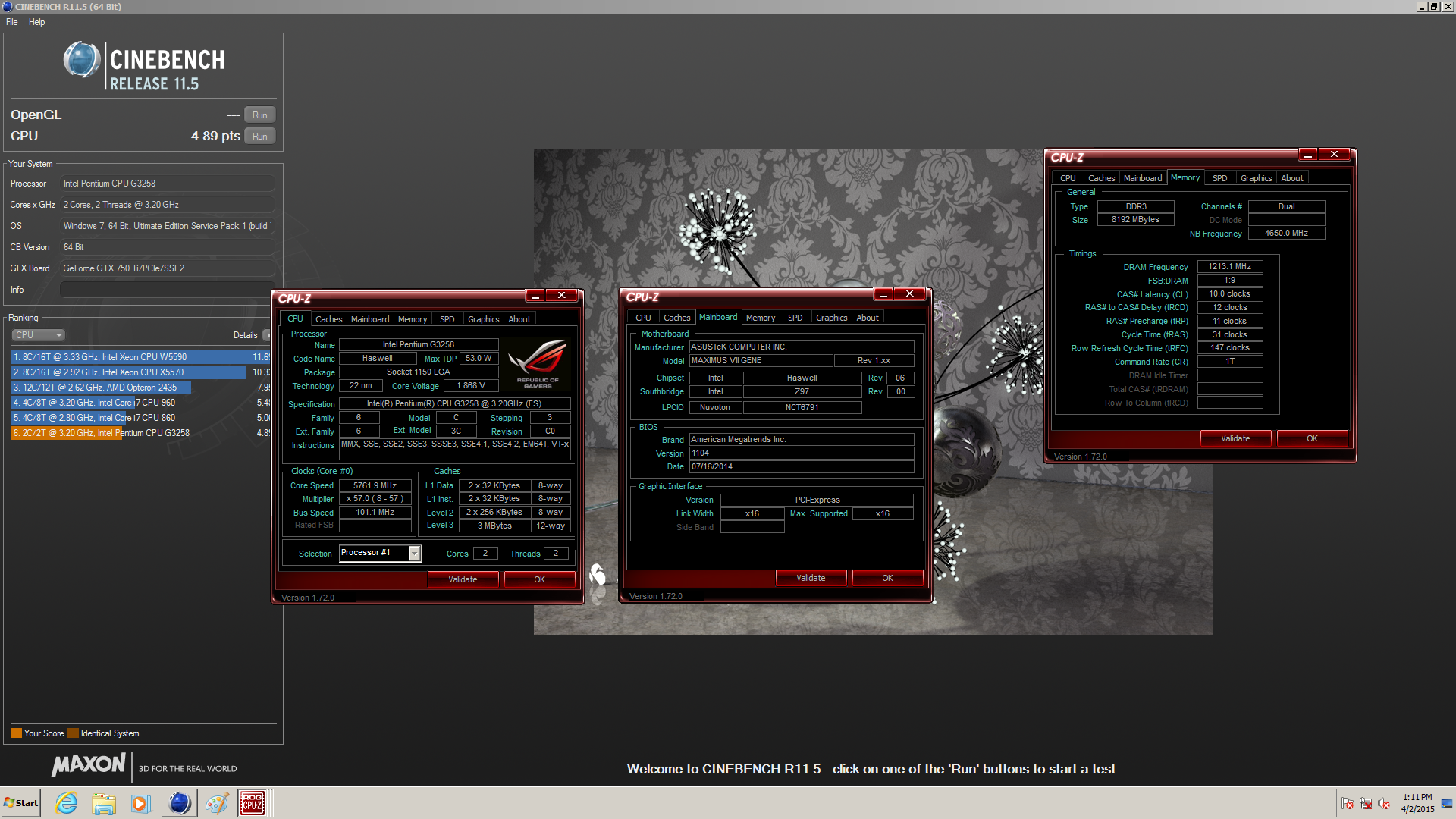Click the DRAM Frequency 1213.1 MHz value
This screenshot has width=1456, height=819.
click(x=1229, y=266)
